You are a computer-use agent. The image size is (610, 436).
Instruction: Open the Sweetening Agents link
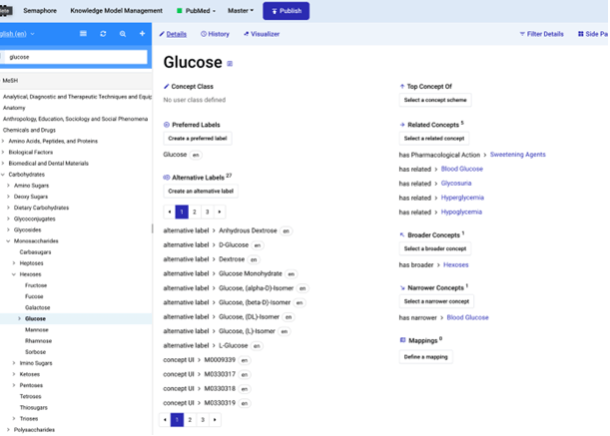point(518,154)
